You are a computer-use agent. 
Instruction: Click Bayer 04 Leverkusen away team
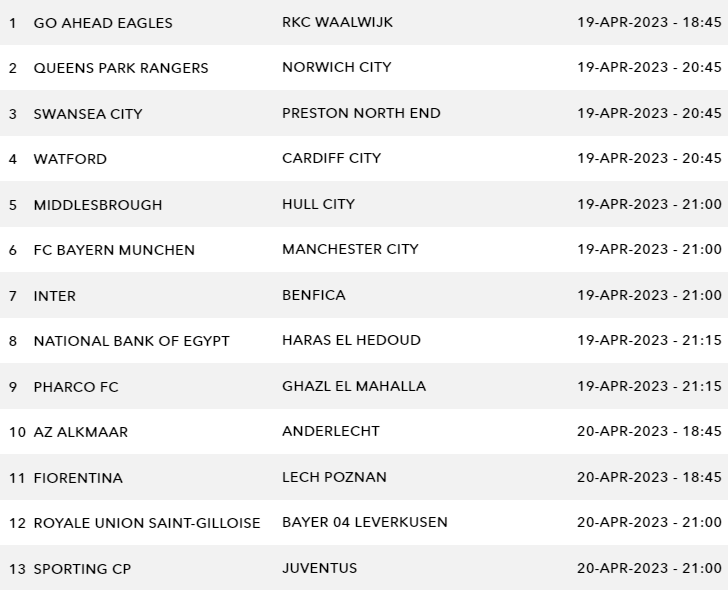[365, 522]
